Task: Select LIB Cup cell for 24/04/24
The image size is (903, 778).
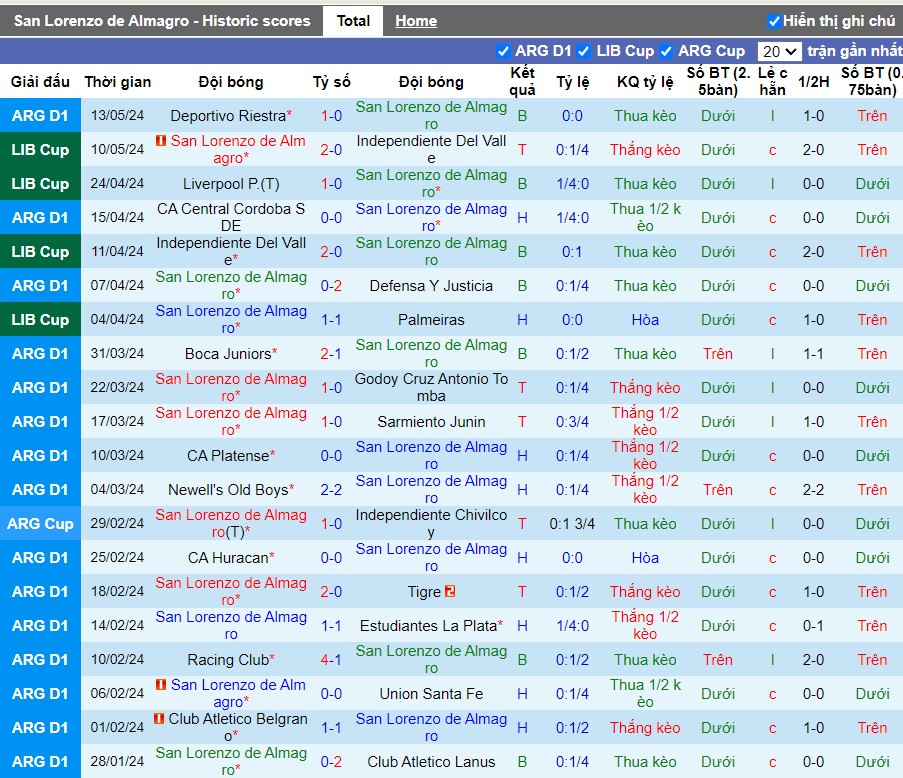Action: (x=40, y=184)
